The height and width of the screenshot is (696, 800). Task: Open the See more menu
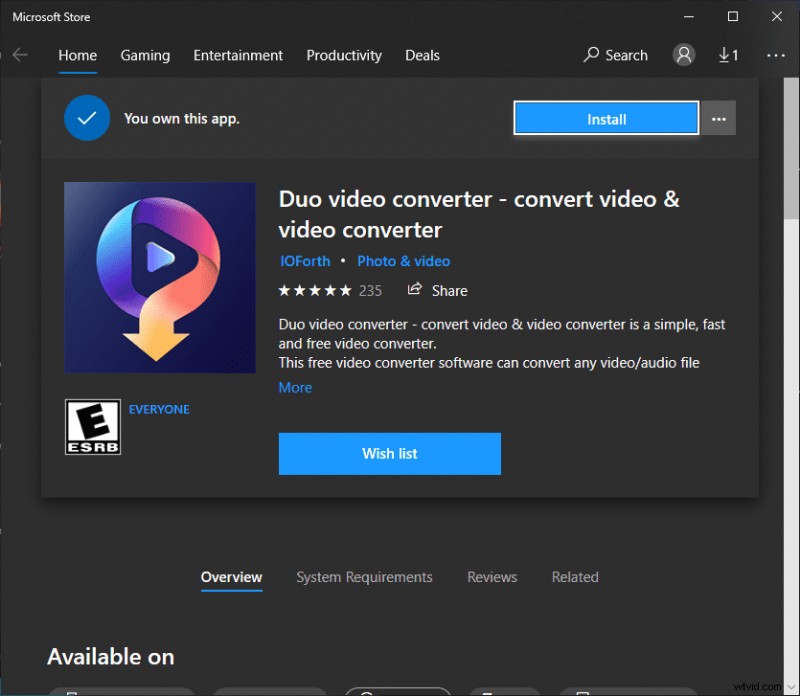775,55
